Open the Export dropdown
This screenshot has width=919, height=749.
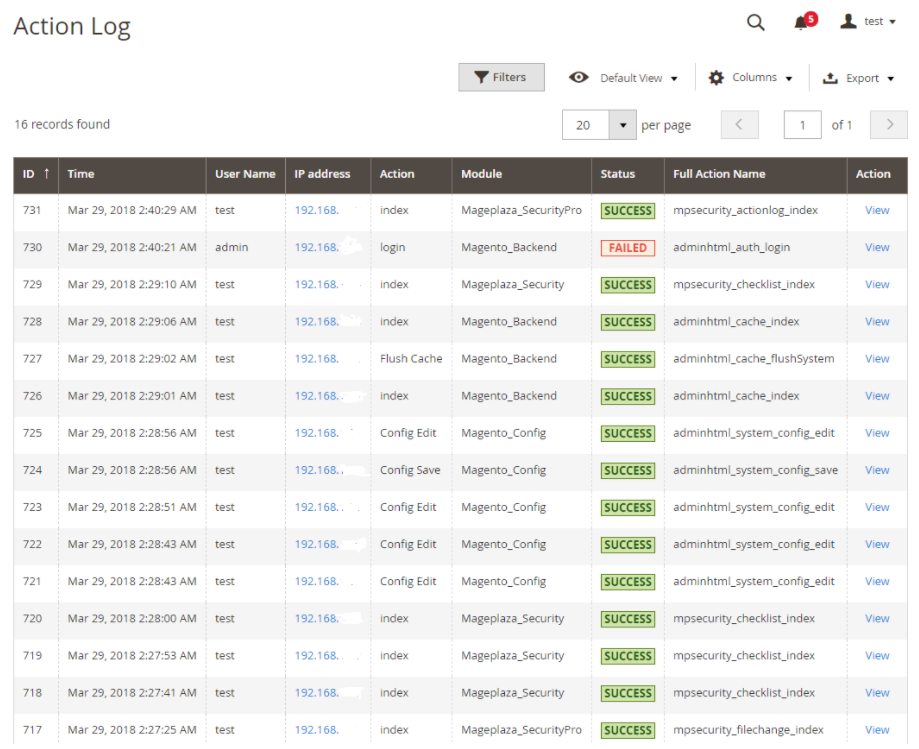tap(870, 78)
